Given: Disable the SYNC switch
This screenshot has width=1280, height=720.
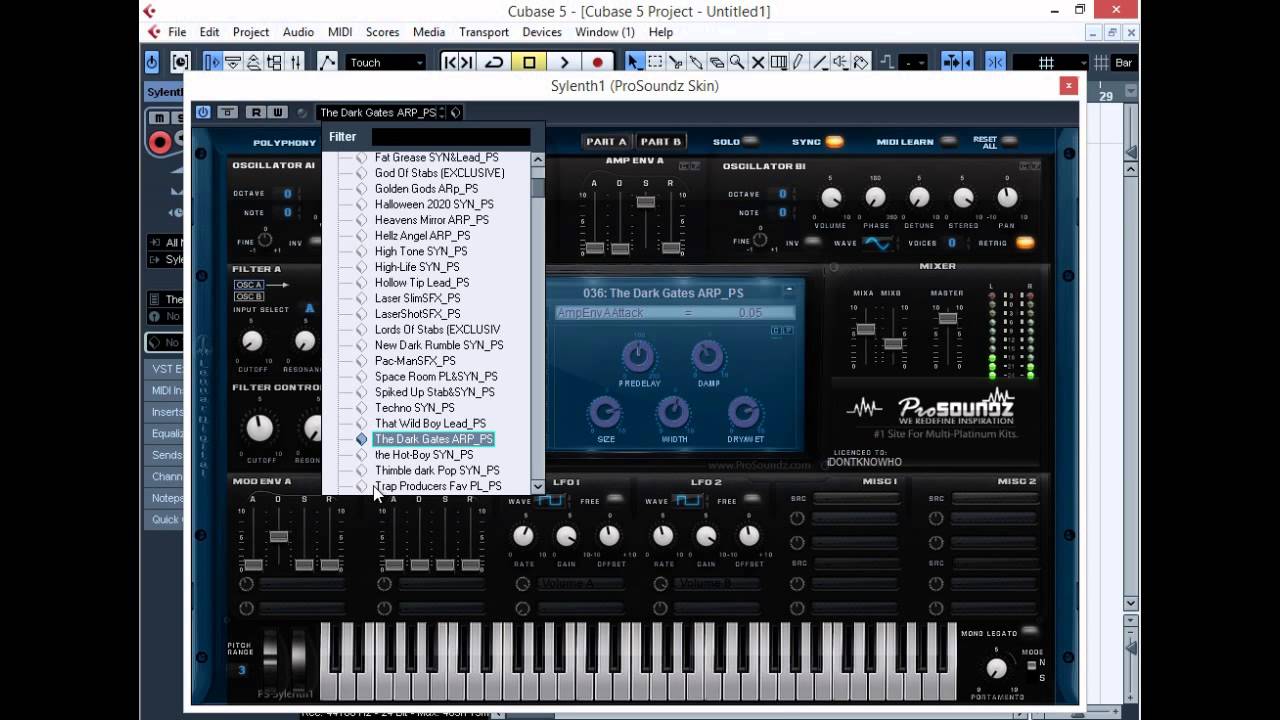Looking at the screenshot, I should (x=834, y=142).
